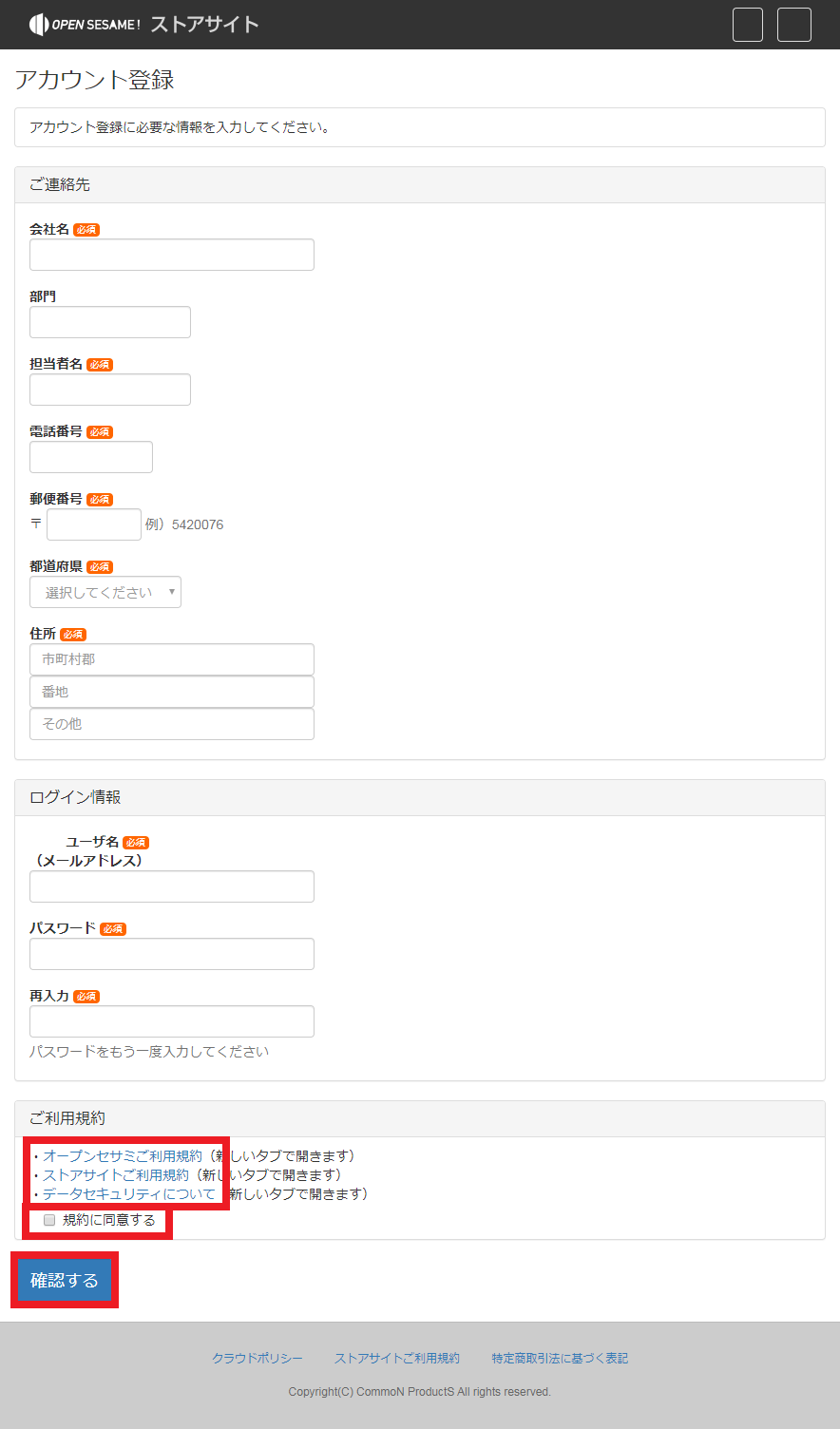
Task: Click the 担当者名 input field
Action: (110, 390)
